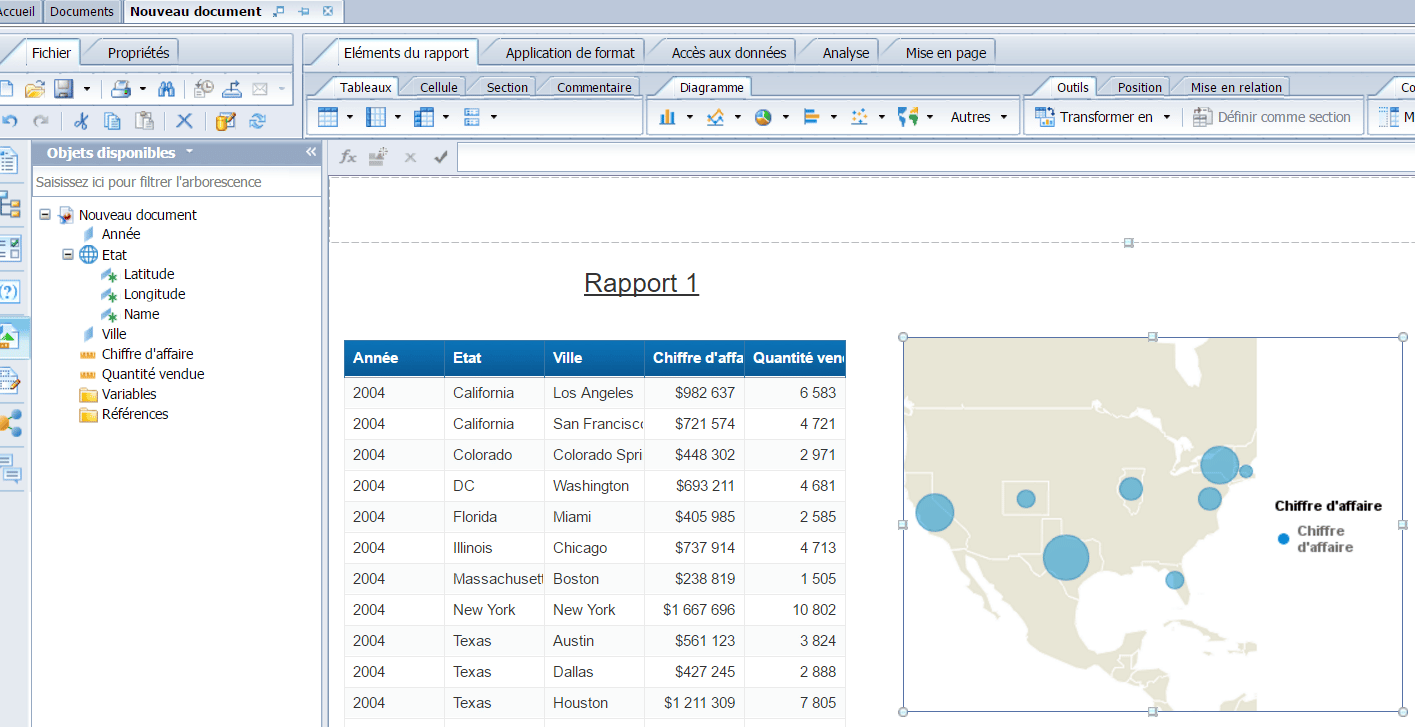Click the tree filter input field

click(176, 182)
